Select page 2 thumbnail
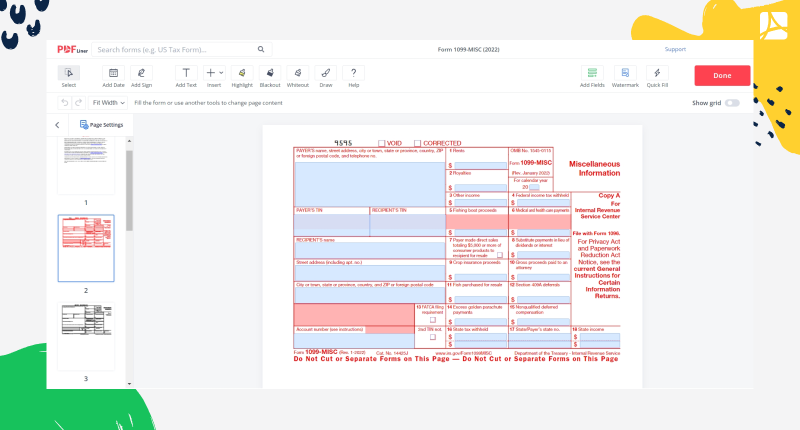 pos(86,248)
